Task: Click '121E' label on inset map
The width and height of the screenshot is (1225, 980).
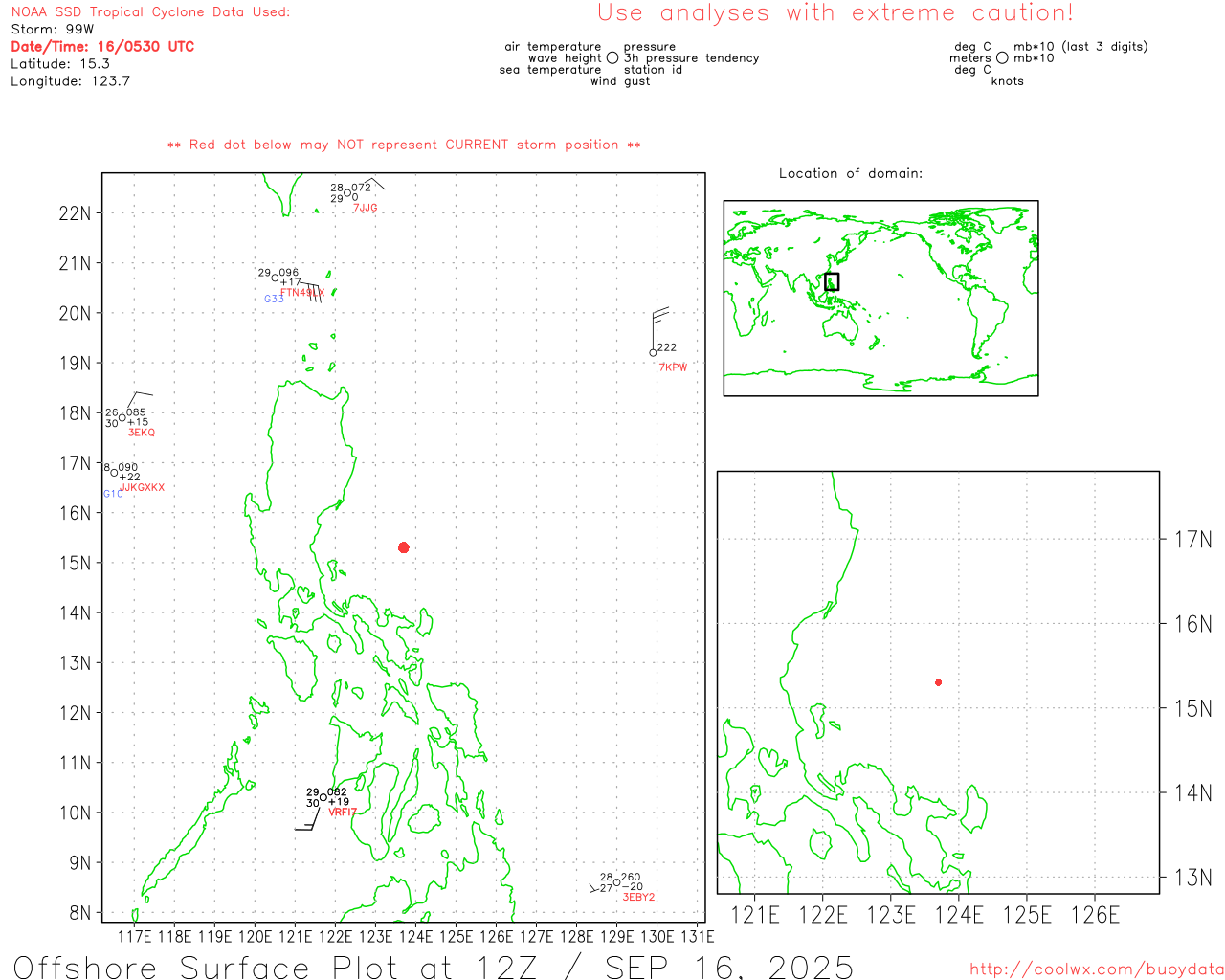Action: tap(755, 915)
